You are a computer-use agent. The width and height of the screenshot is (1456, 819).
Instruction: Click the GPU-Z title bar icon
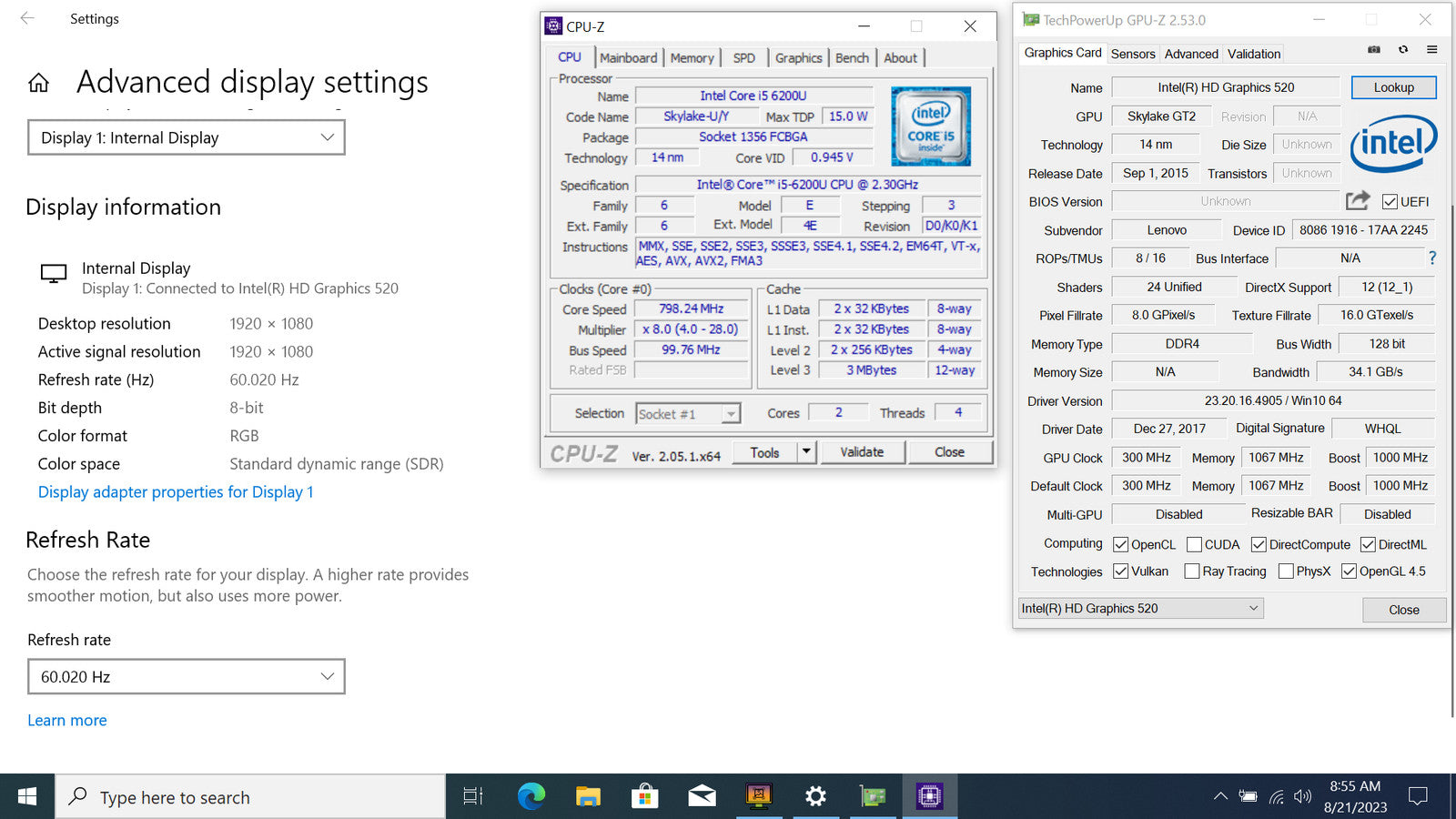[1031, 19]
